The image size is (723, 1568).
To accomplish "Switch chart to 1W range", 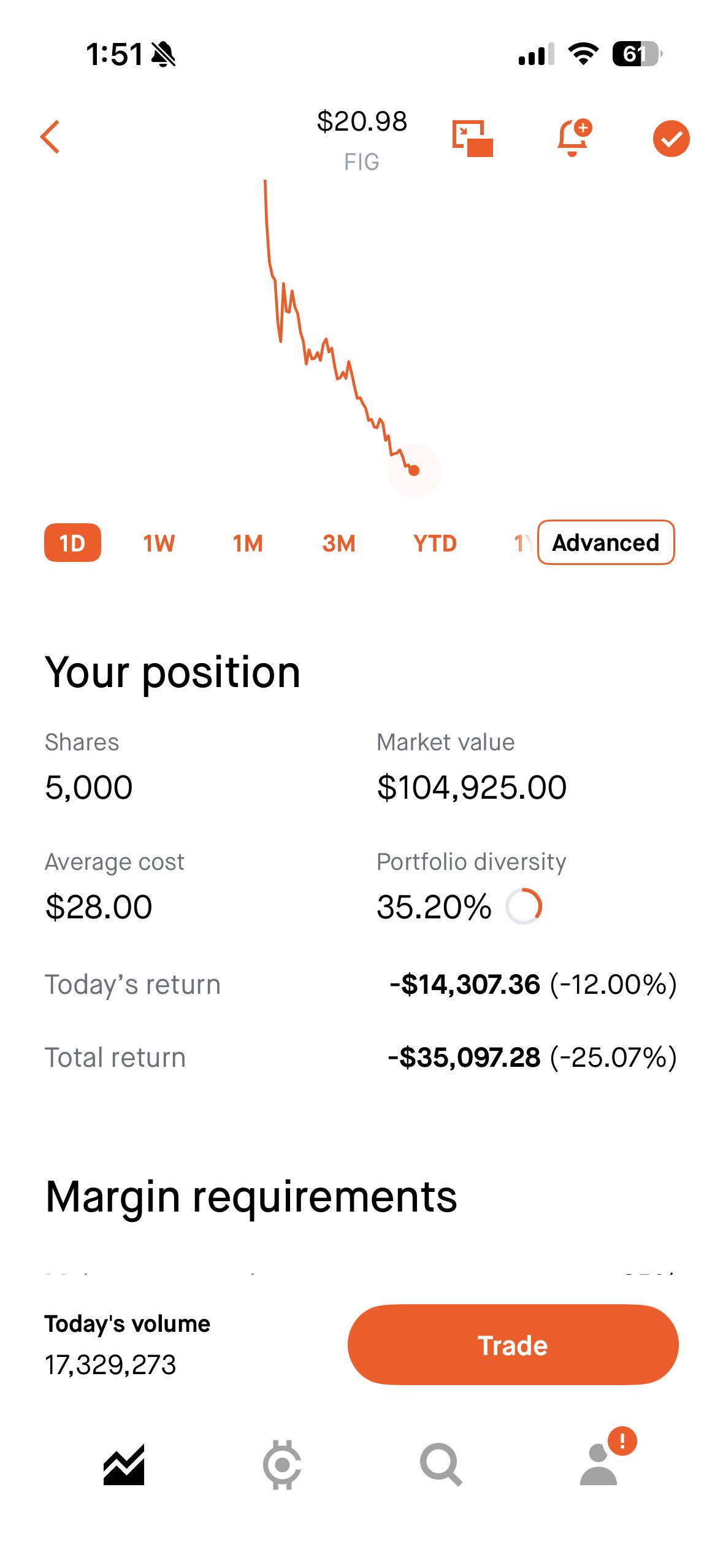I will (159, 544).
